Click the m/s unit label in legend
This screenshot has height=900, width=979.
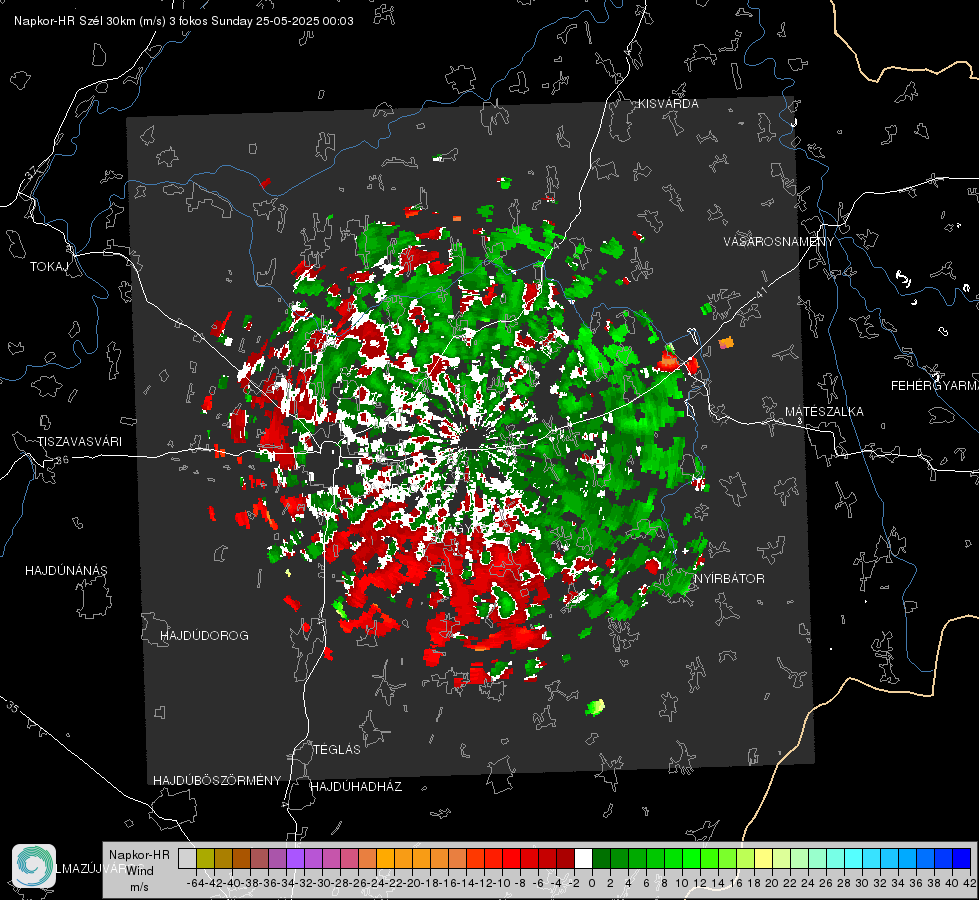tap(139, 887)
